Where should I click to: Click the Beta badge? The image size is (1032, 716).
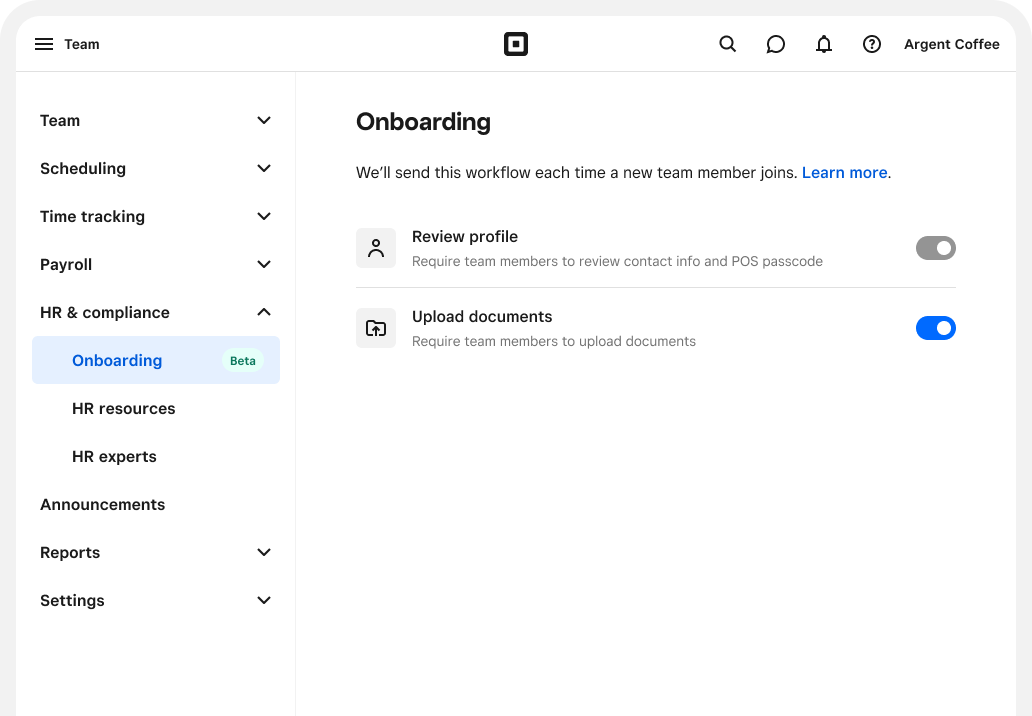pos(243,361)
